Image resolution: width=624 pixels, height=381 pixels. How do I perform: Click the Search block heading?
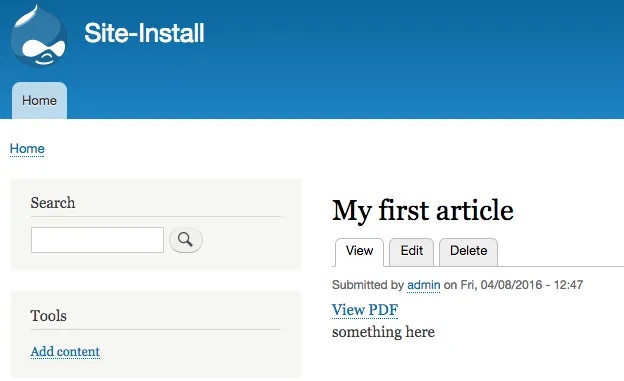[x=53, y=203]
